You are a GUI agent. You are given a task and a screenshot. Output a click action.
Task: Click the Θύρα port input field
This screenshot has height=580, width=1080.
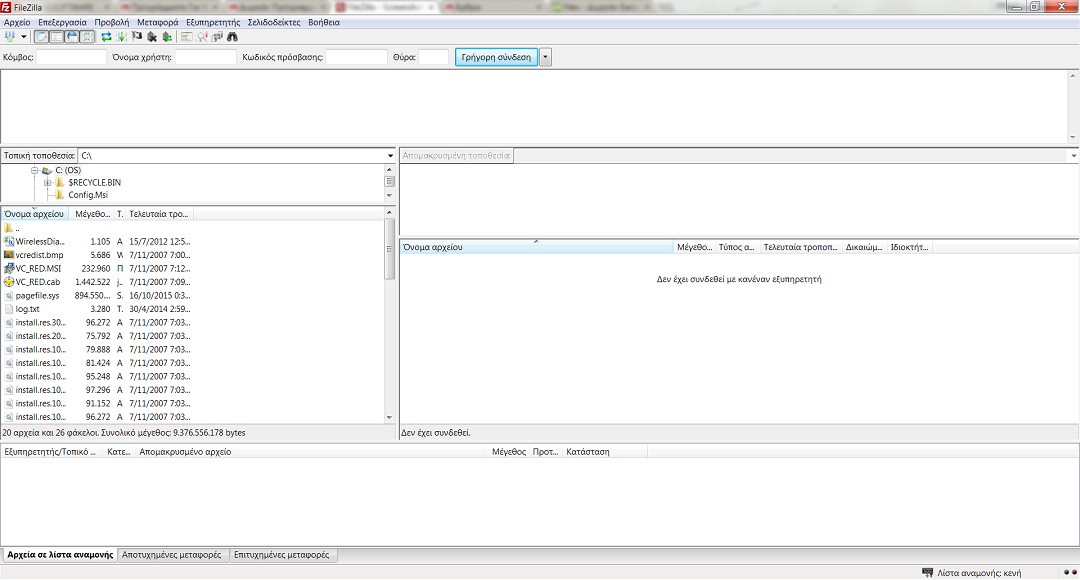click(x=433, y=57)
